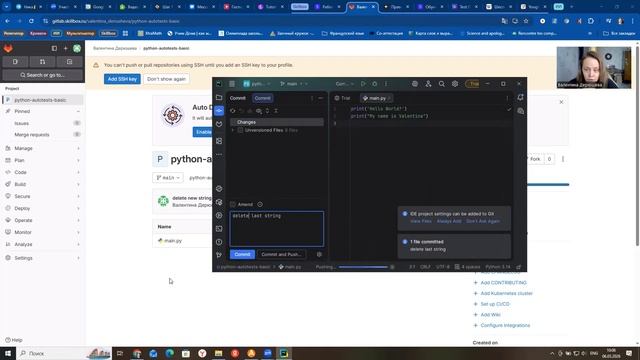
Task: Click the Show Diff icon in Commit toolbar
Action: [x=259, y=111]
